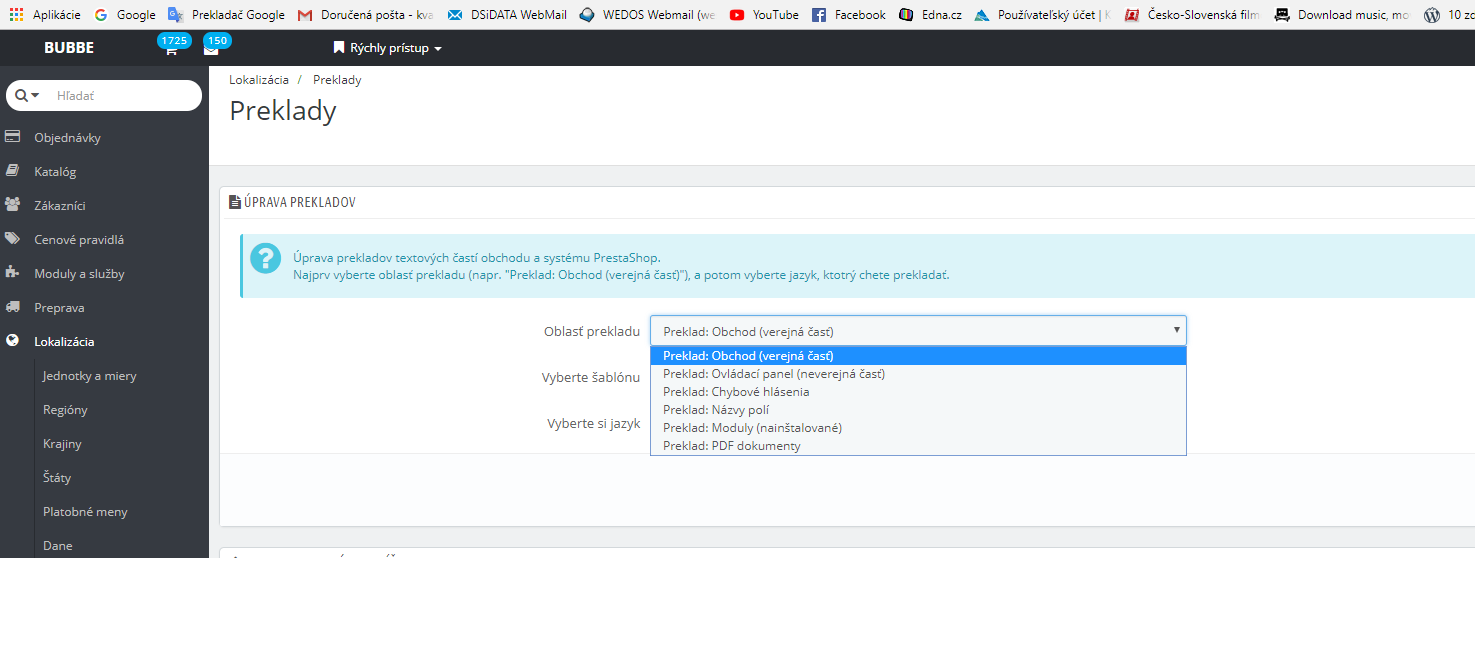
Task: Click the Preklady page heading
Action: point(283,111)
